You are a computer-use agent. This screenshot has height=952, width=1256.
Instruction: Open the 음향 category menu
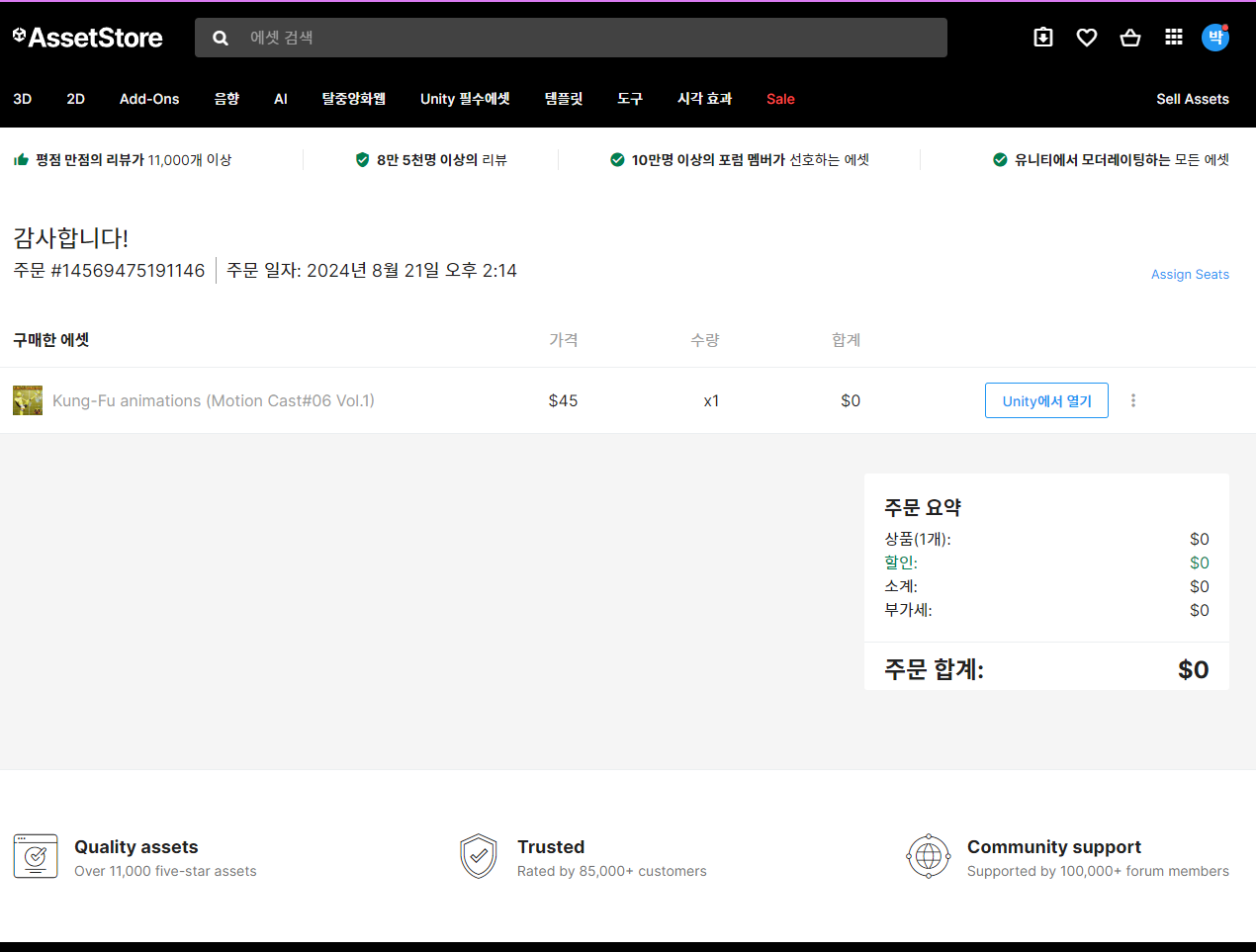pos(226,99)
